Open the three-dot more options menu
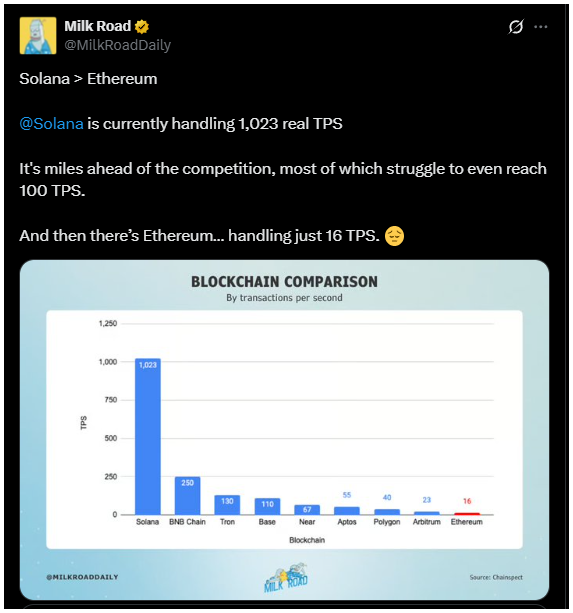 click(x=541, y=27)
